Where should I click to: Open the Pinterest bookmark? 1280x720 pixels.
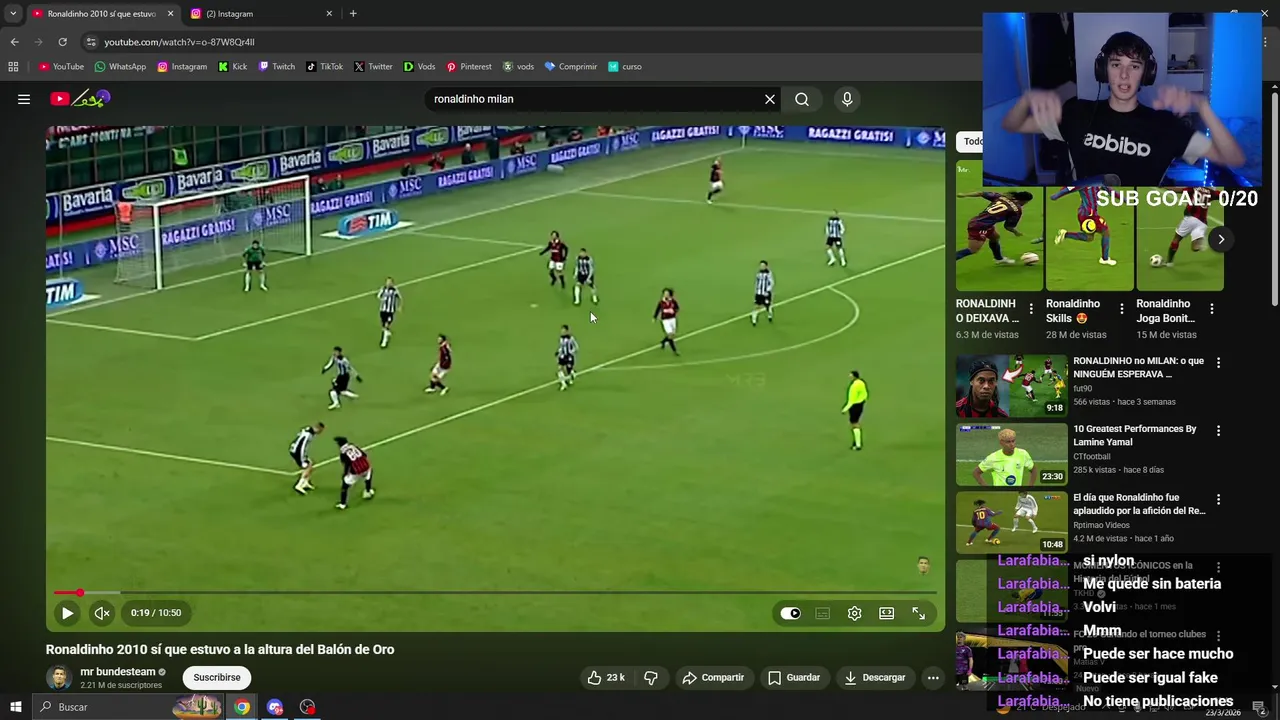pos(469,67)
